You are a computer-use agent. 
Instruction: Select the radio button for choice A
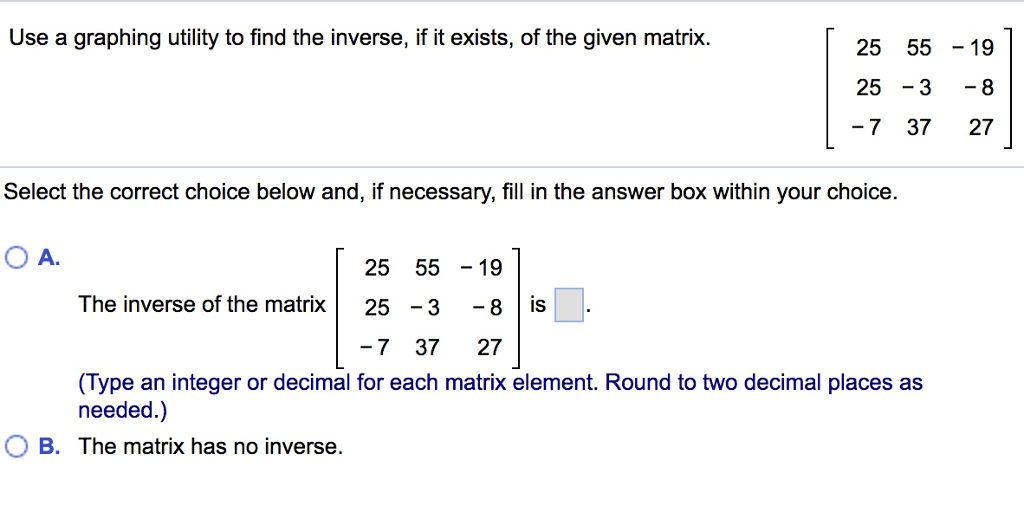point(16,257)
